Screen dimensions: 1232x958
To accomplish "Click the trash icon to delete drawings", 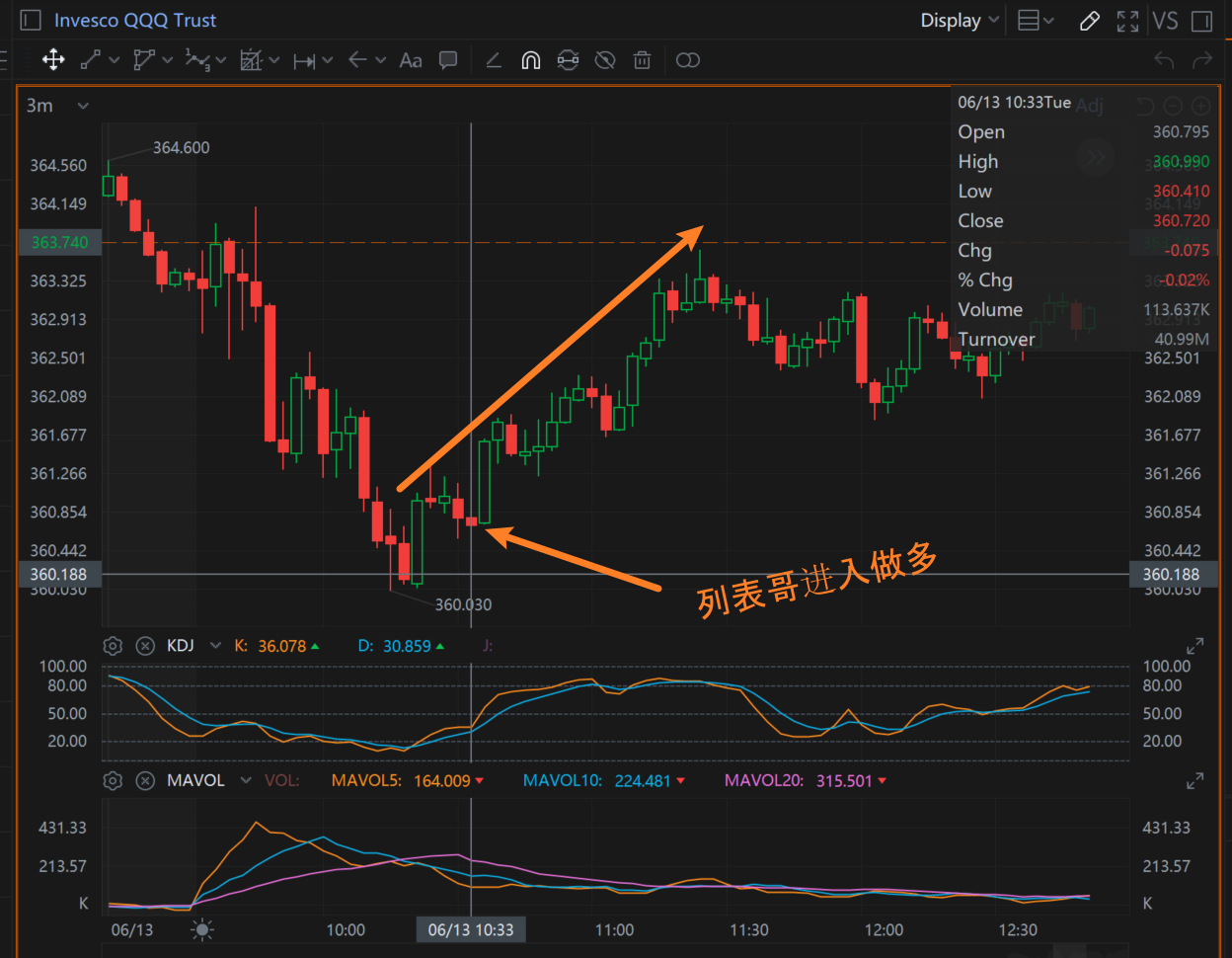I will (643, 60).
